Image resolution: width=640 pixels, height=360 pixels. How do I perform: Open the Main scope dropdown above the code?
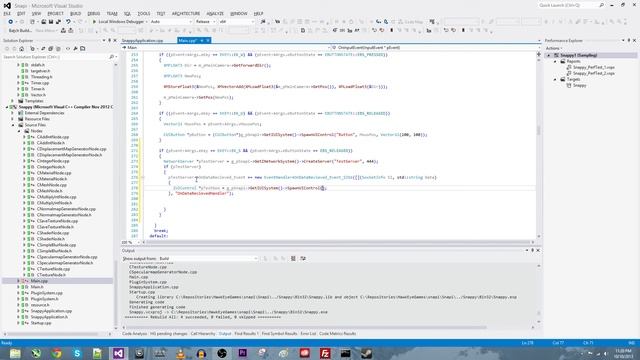(x=226, y=48)
